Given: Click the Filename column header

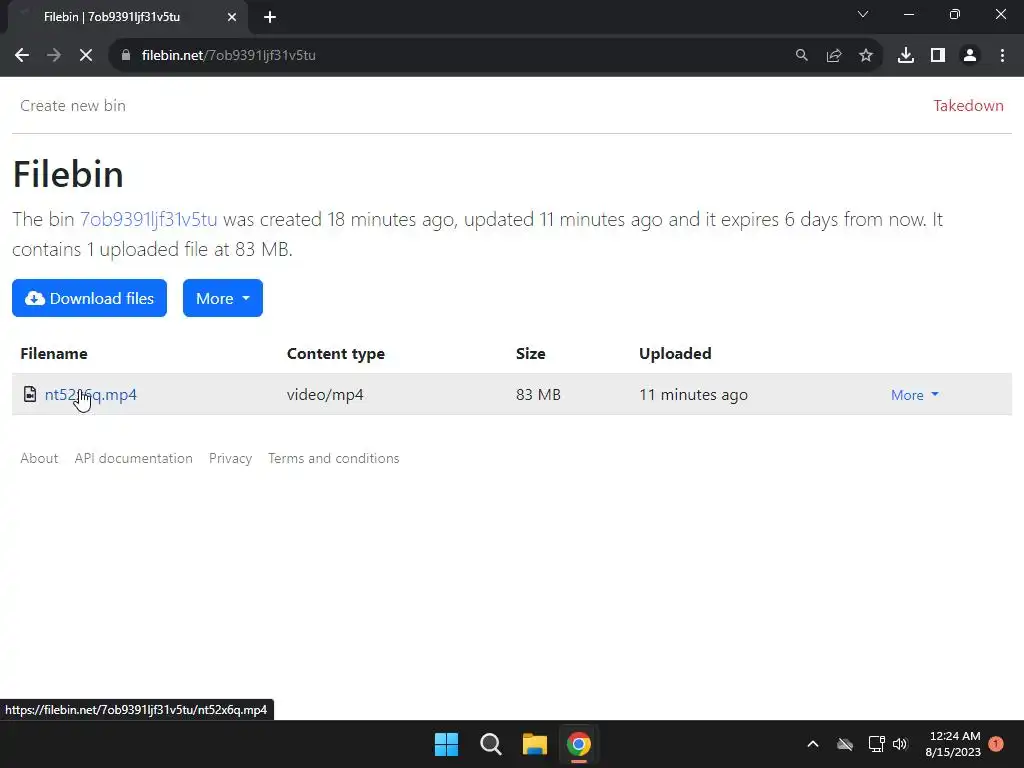Looking at the screenshot, I should pyautogui.click(x=54, y=353).
